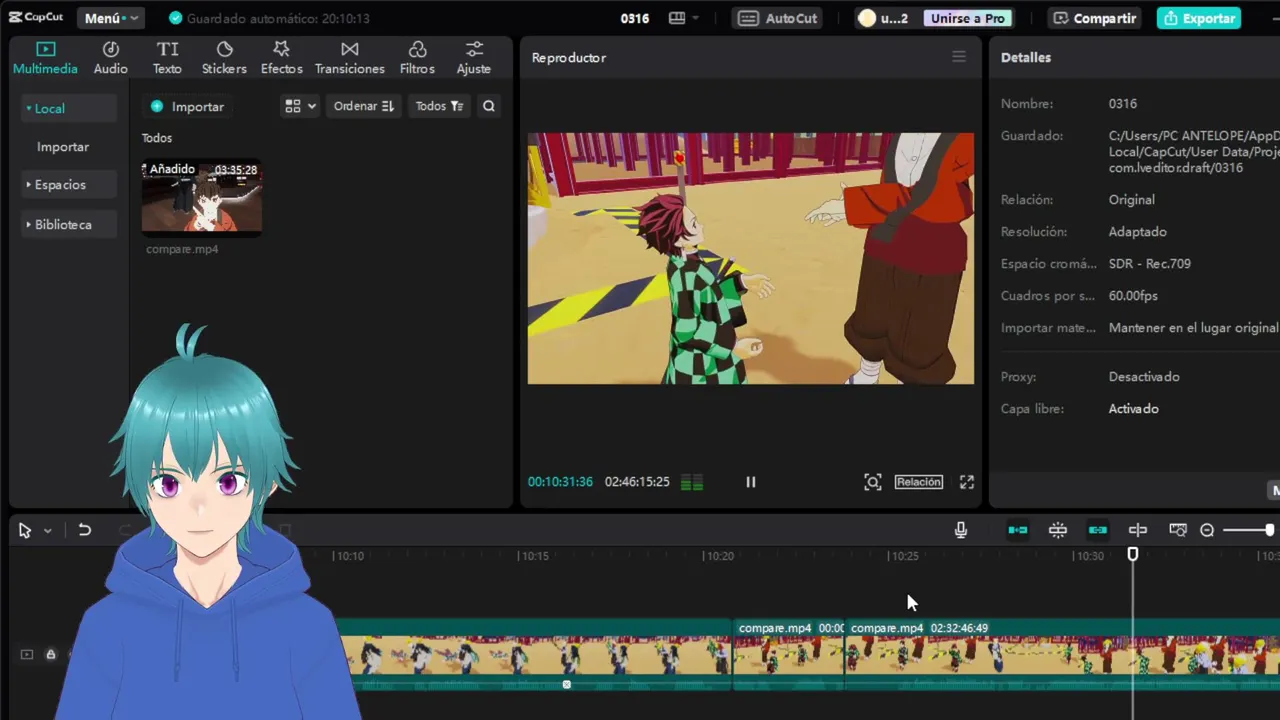Select the pointer selection tool
The image size is (1280, 720).
(x=25, y=531)
